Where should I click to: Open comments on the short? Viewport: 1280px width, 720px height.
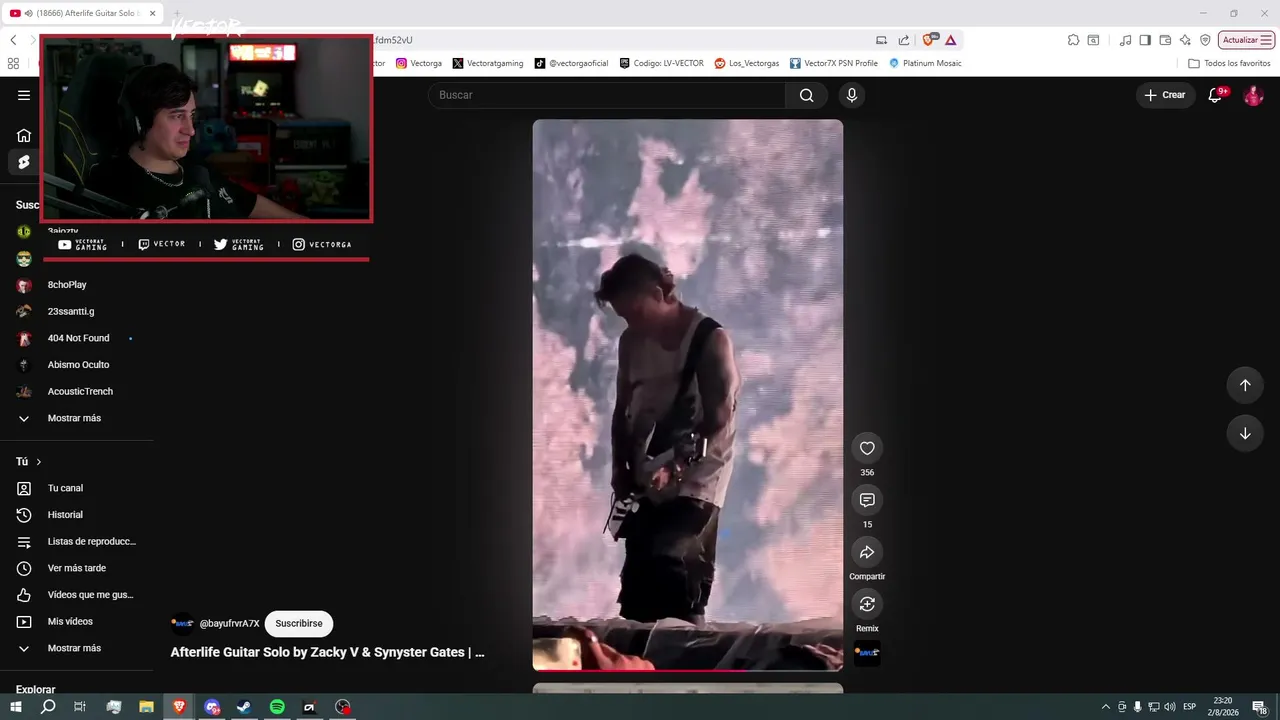867,500
